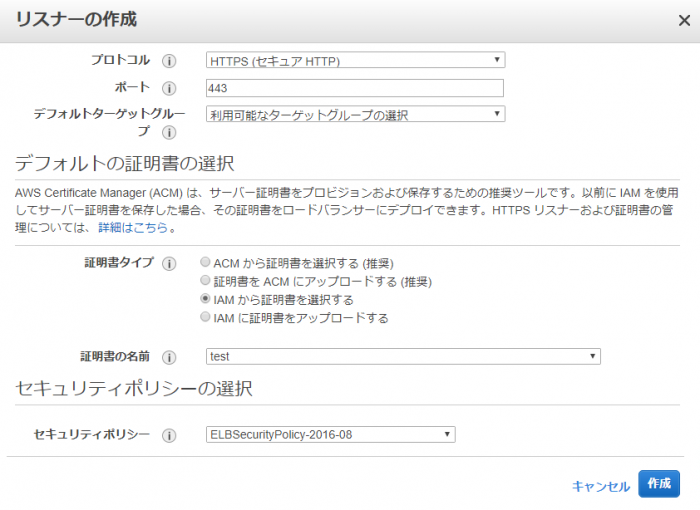Select 証明書を ACM にアップロードする option
The image size is (700, 510).
click(x=205, y=280)
